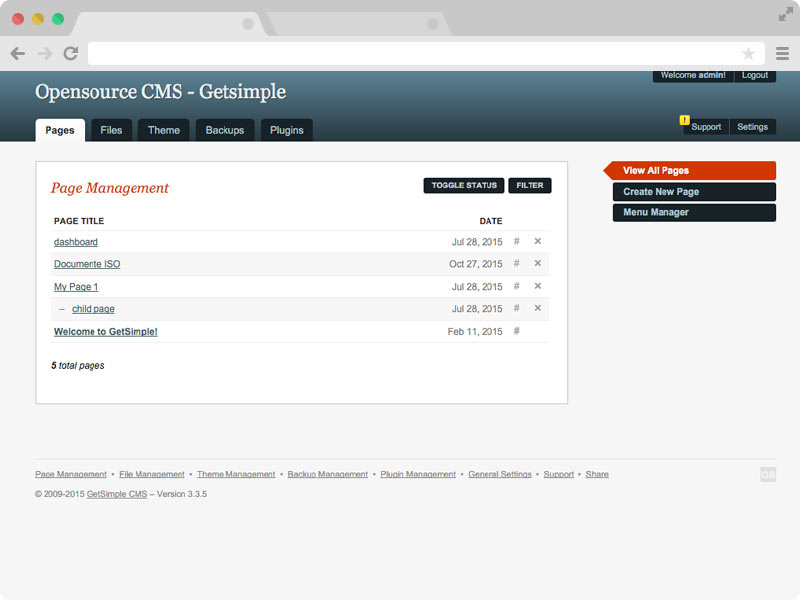The width and height of the screenshot is (802, 608).
Task: Open the Plugins tab
Action: (286, 130)
